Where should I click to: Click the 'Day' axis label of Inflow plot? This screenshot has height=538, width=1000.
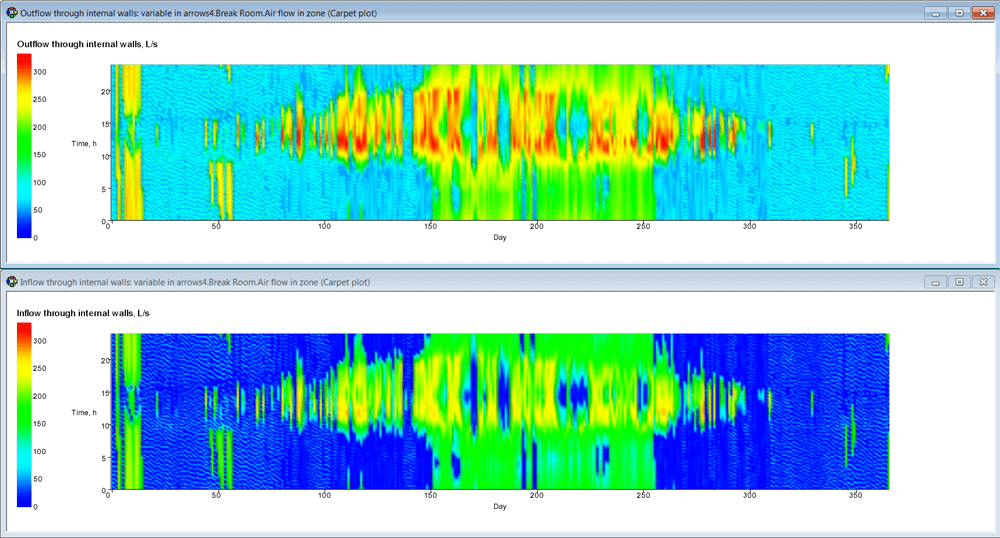tap(499, 507)
